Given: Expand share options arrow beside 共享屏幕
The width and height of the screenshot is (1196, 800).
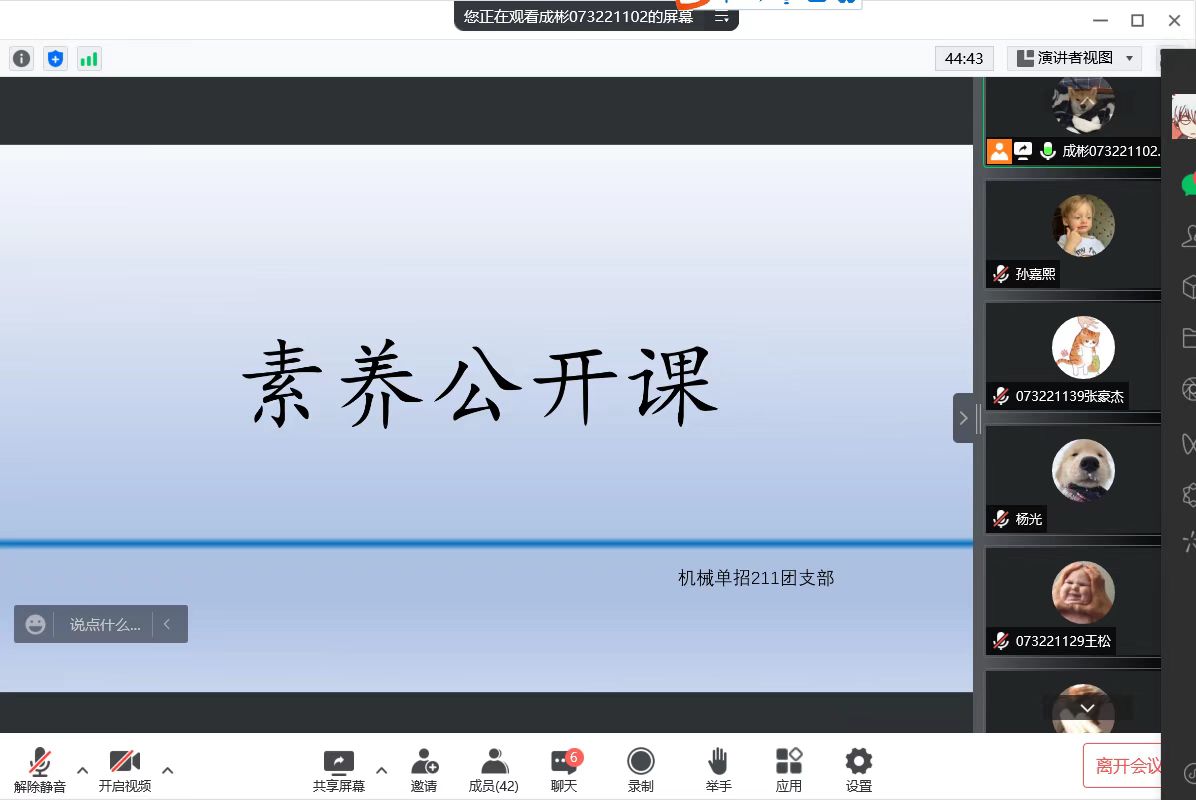Looking at the screenshot, I should click(381, 770).
